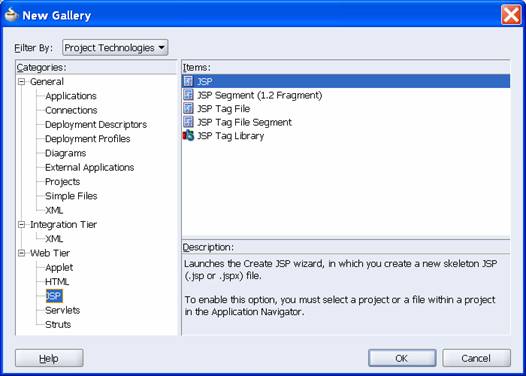
Task: Click the JSP item icon
Action: point(189,81)
